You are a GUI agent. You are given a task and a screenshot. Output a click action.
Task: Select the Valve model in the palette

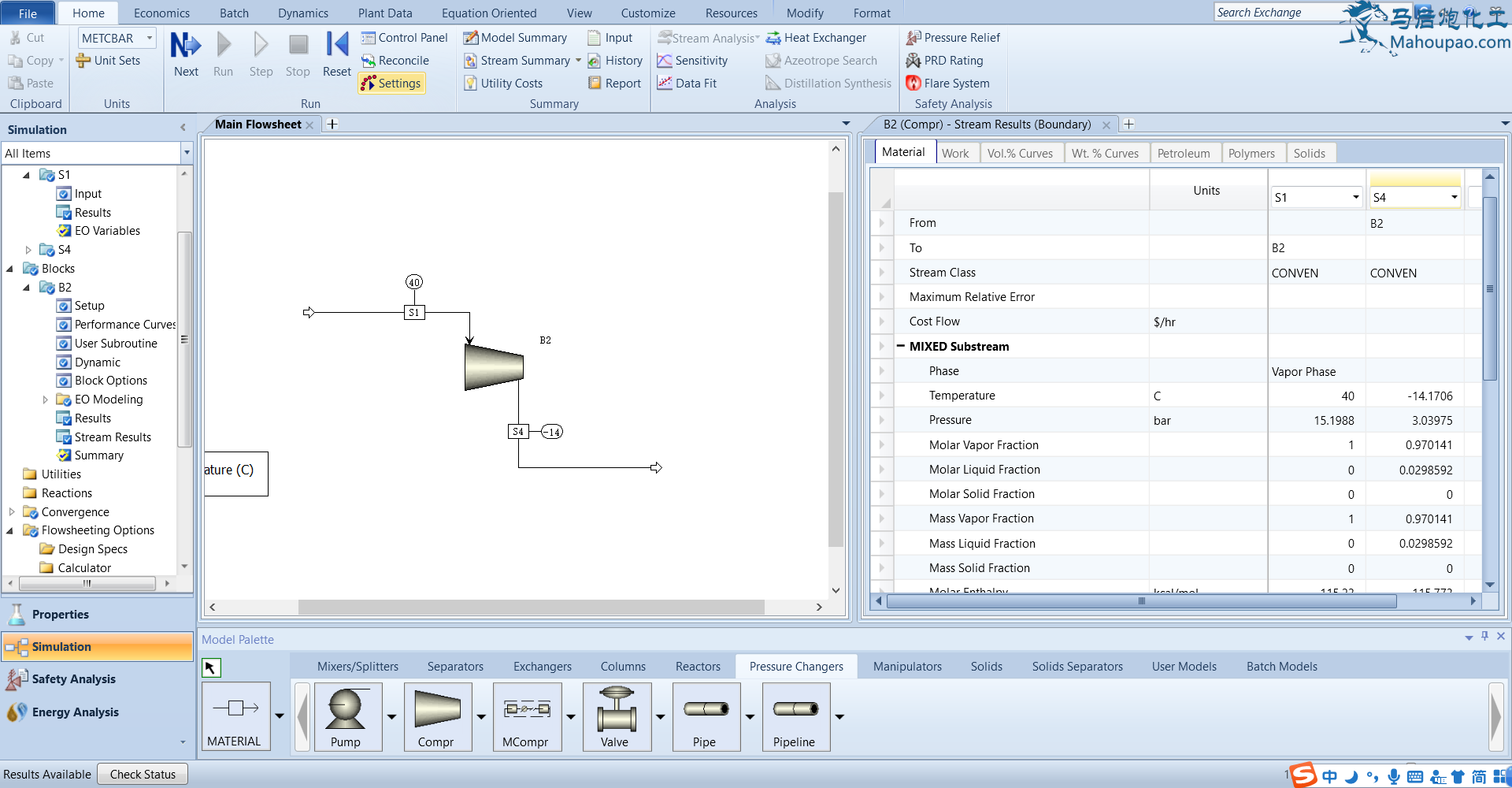click(x=617, y=717)
